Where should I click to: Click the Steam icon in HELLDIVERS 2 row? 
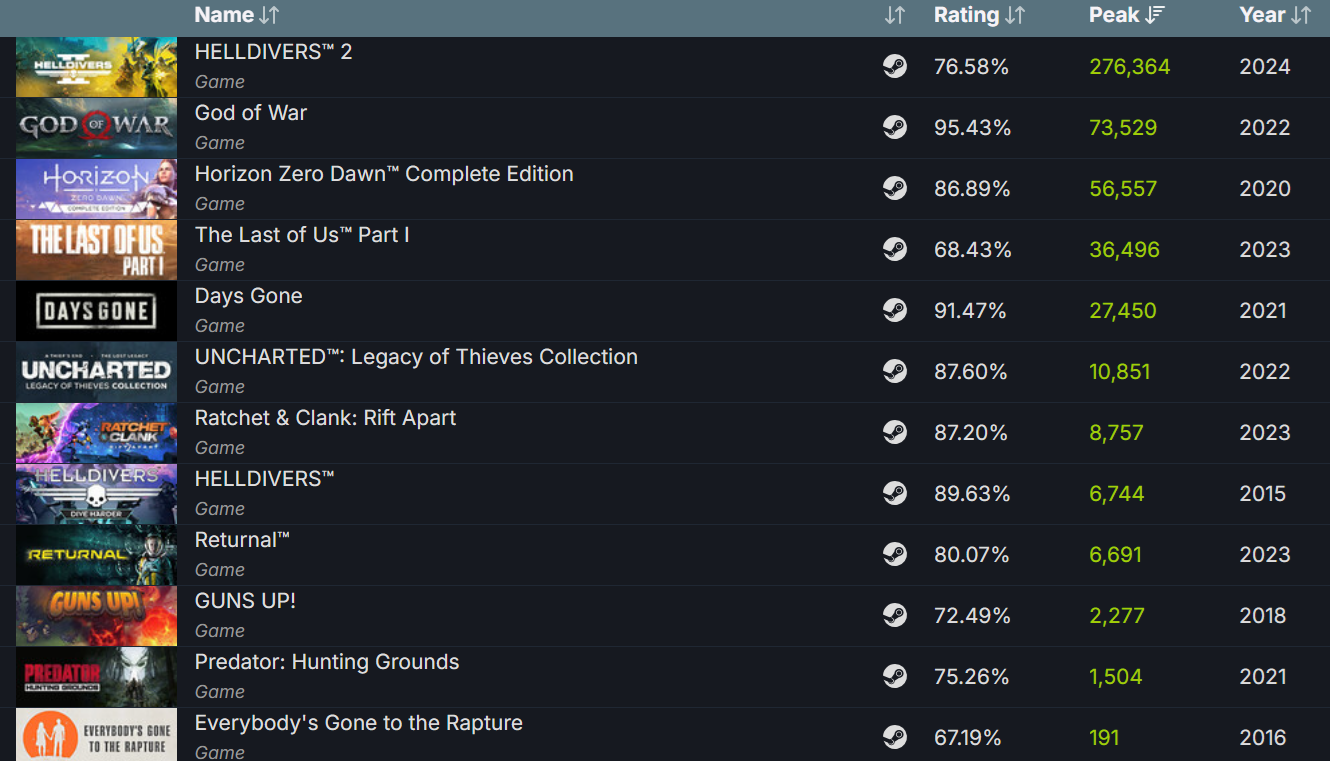[x=895, y=67]
